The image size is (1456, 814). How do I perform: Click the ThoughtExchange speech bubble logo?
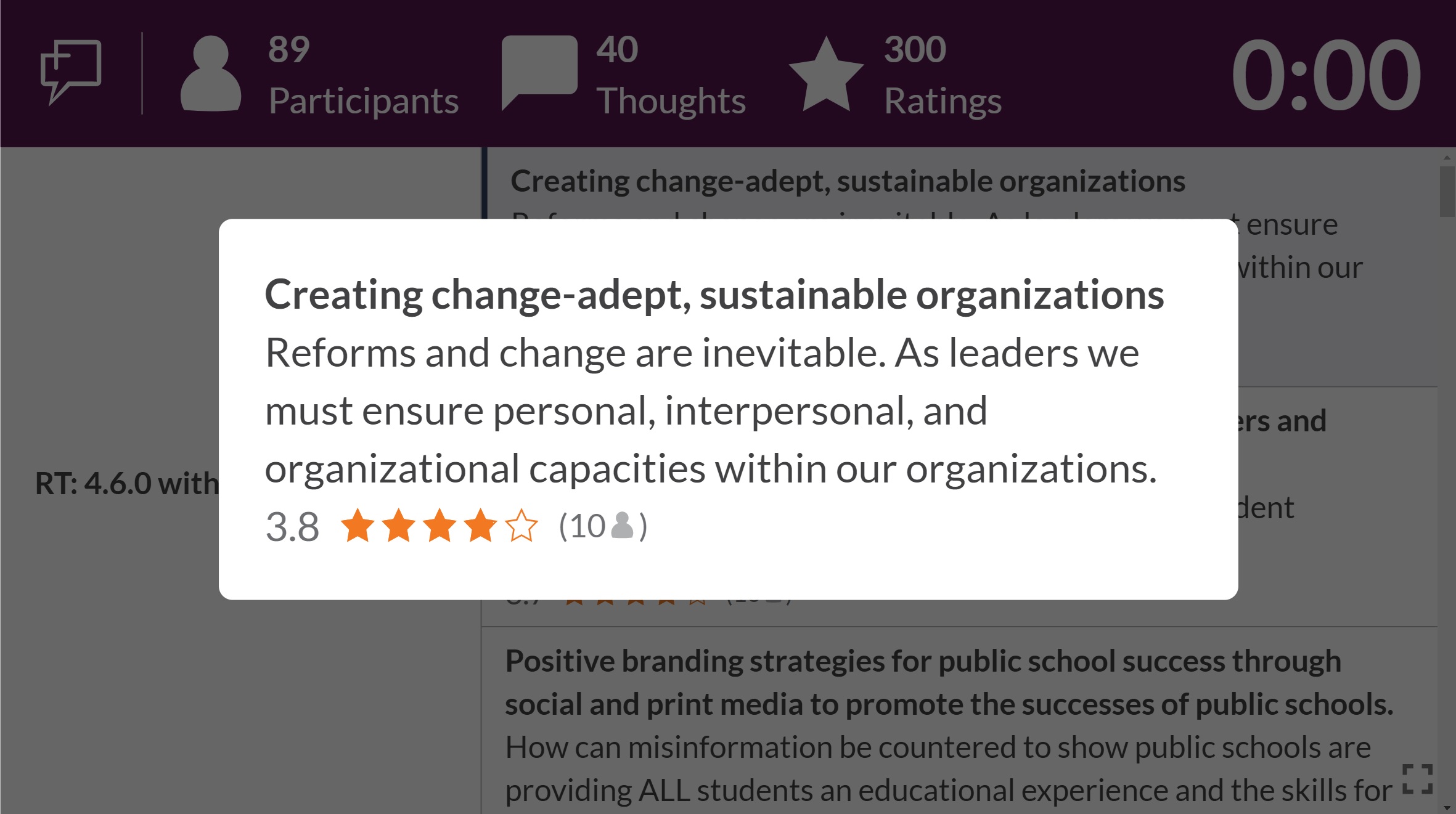coord(71,72)
